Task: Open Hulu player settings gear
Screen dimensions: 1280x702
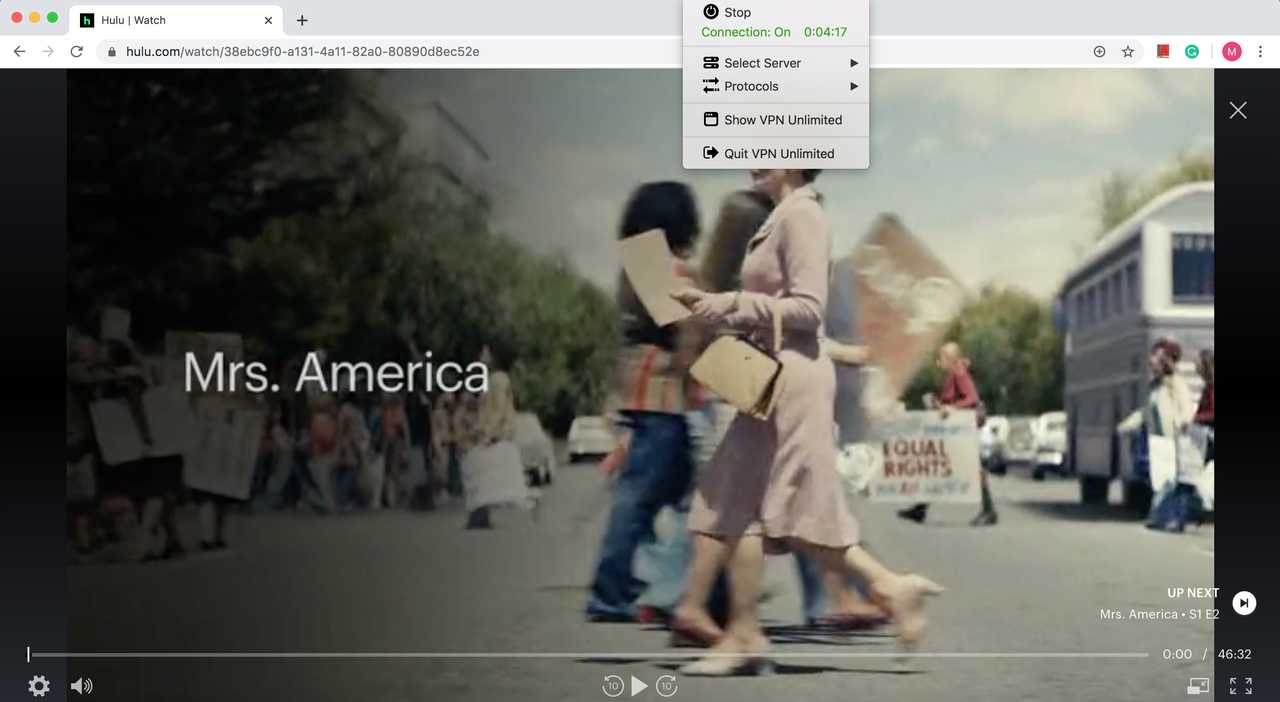Action: coord(39,686)
